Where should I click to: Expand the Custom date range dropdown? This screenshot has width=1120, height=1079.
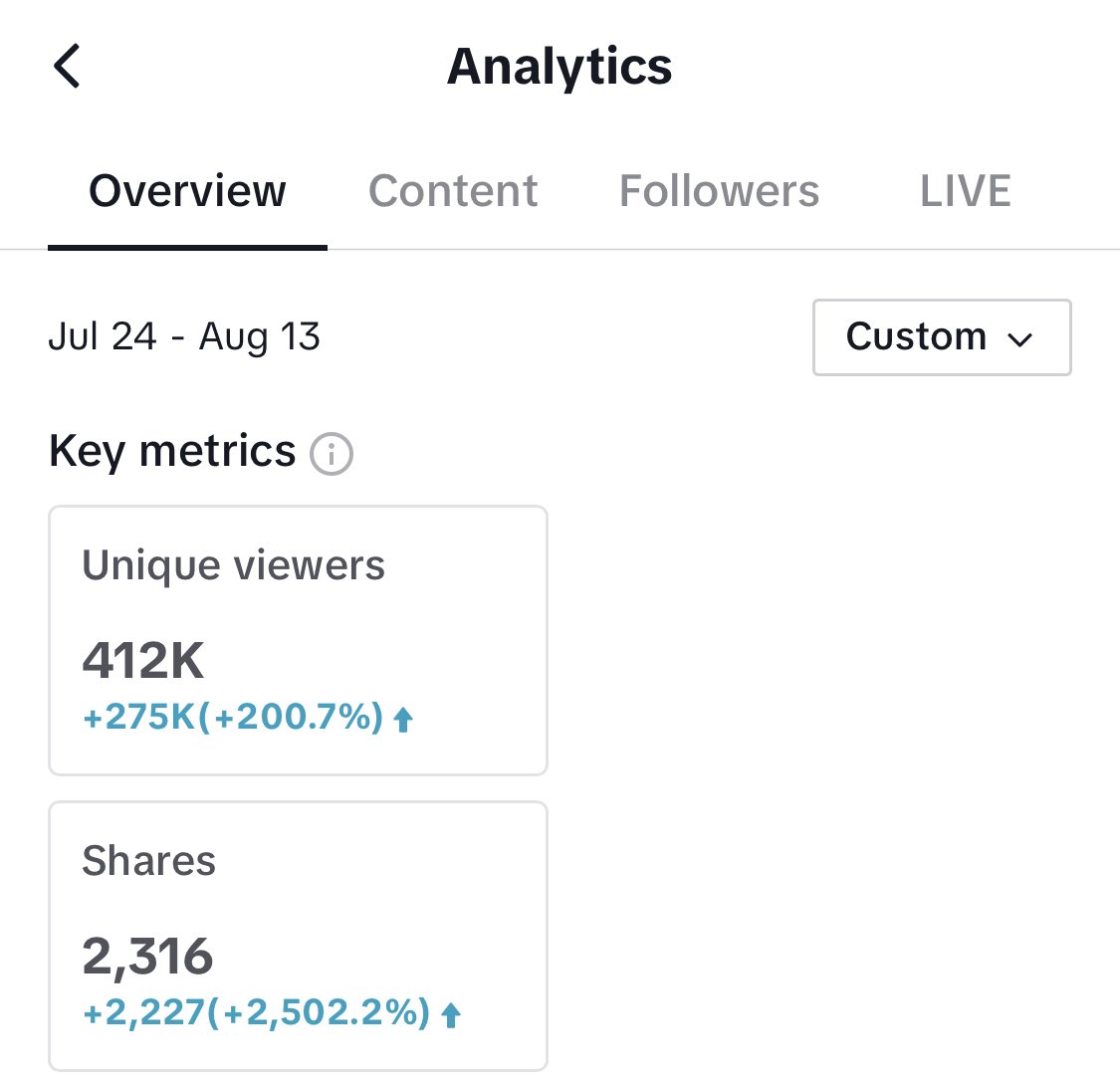point(942,337)
